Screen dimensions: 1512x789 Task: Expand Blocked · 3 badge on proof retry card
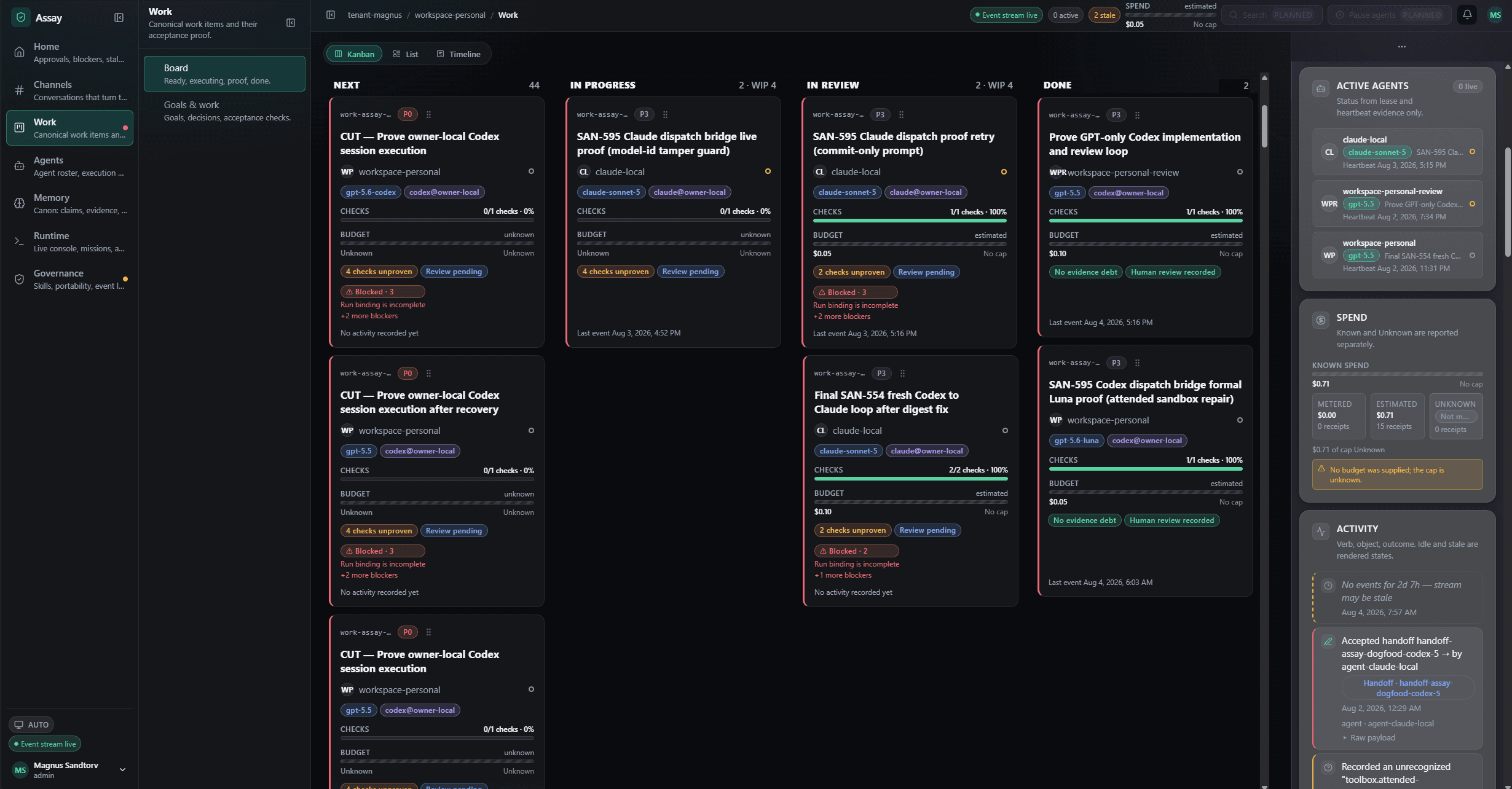coord(855,292)
